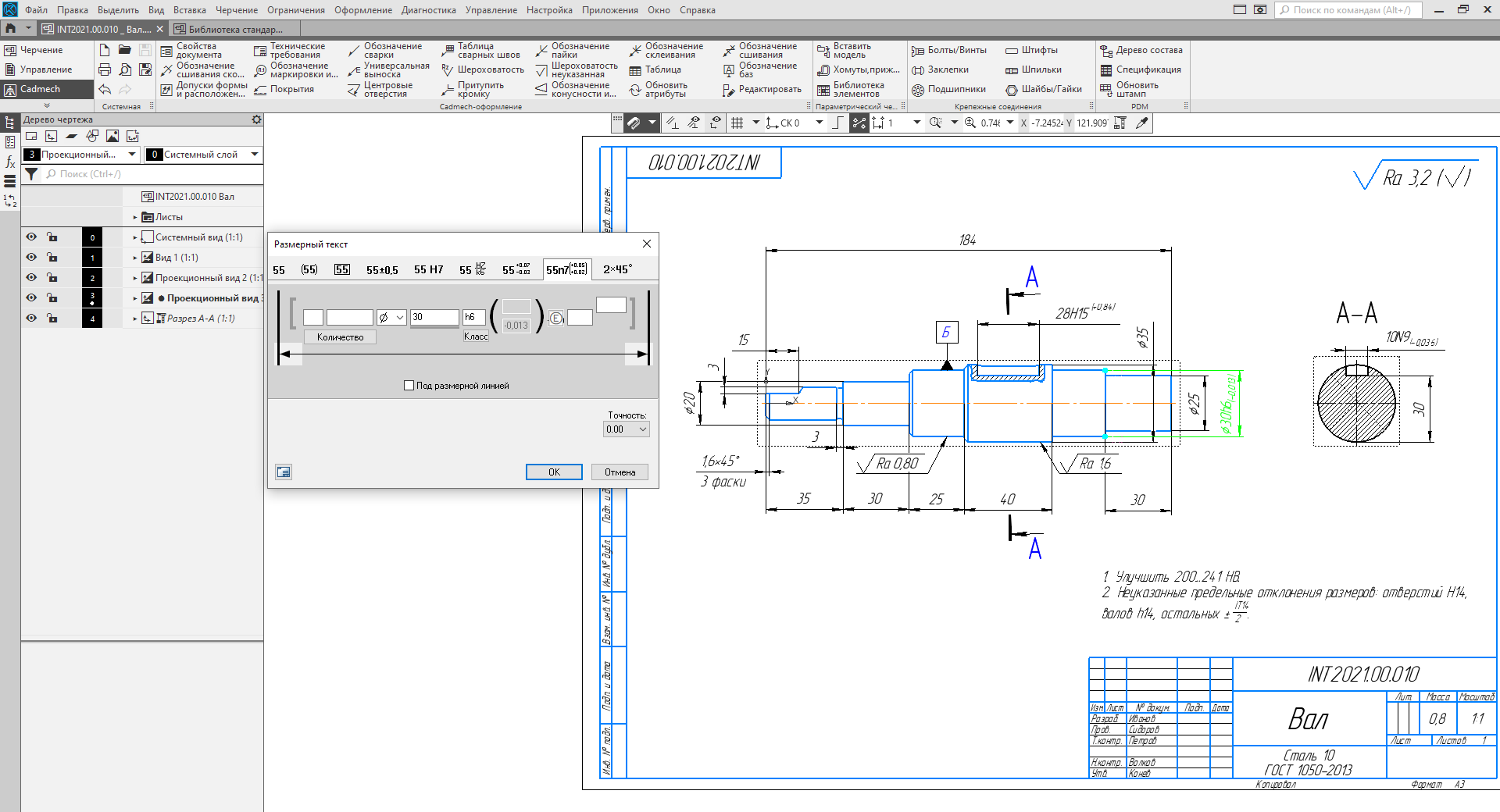Expand the Листы tree node
The height and width of the screenshot is (812, 1500).
click(x=135, y=217)
